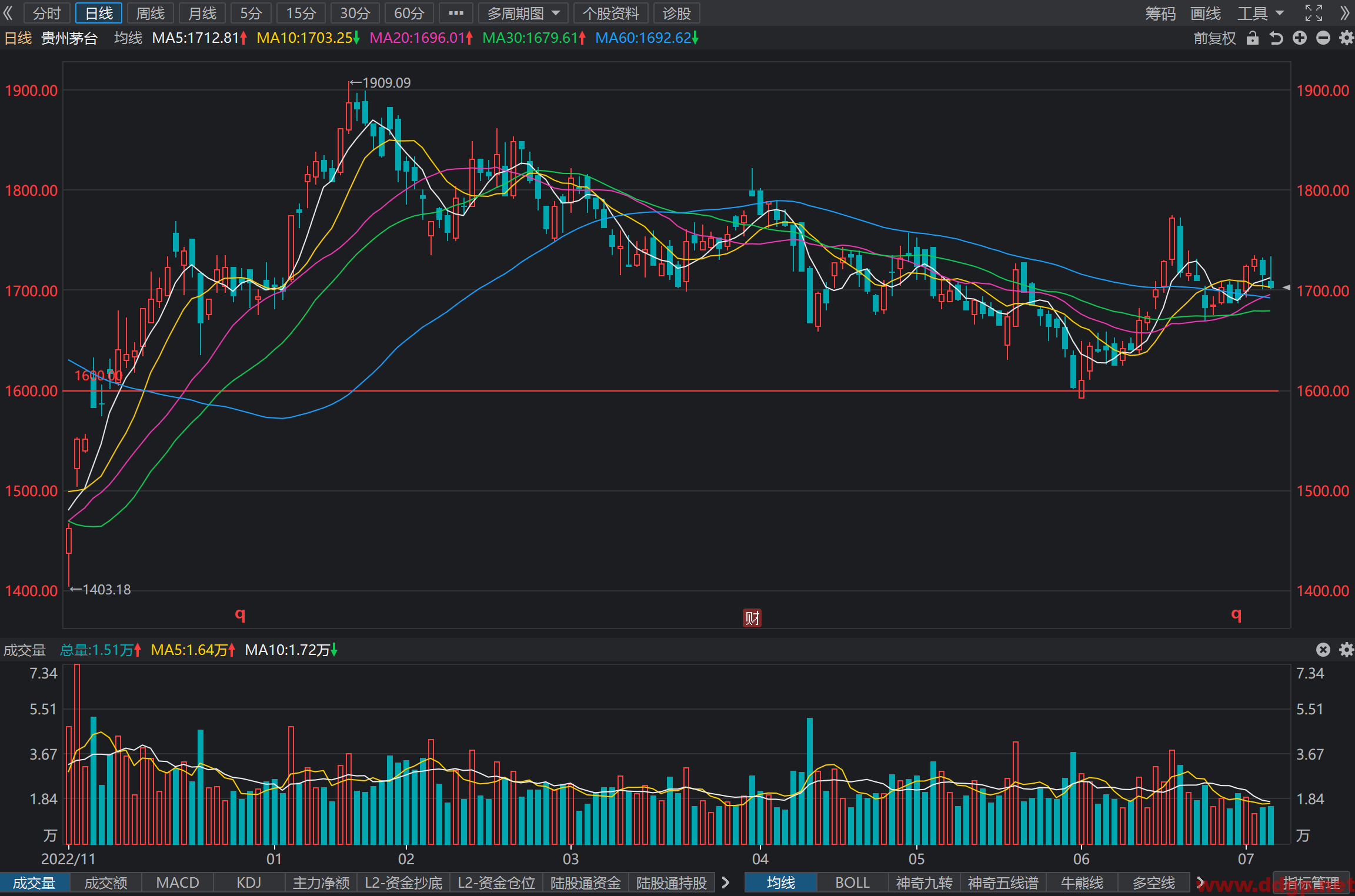
Task: Click MA10:1703.25 legend value
Action: coord(308,38)
